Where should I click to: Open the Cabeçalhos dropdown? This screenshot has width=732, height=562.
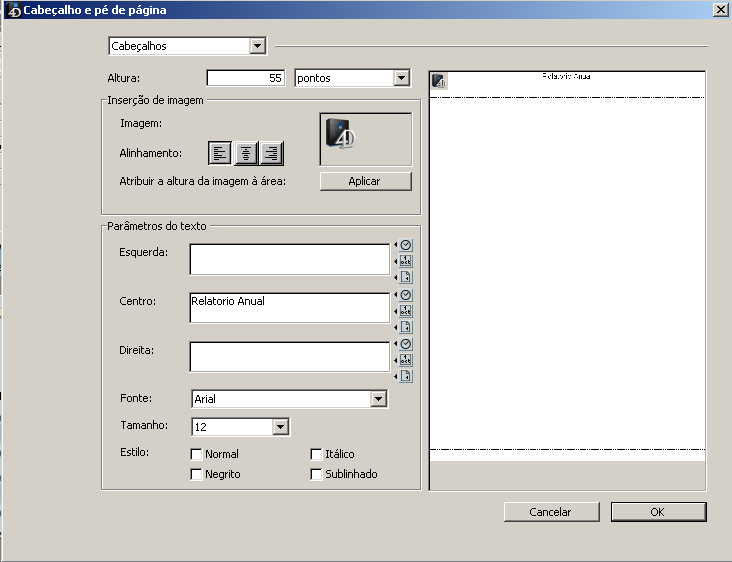[257, 46]
